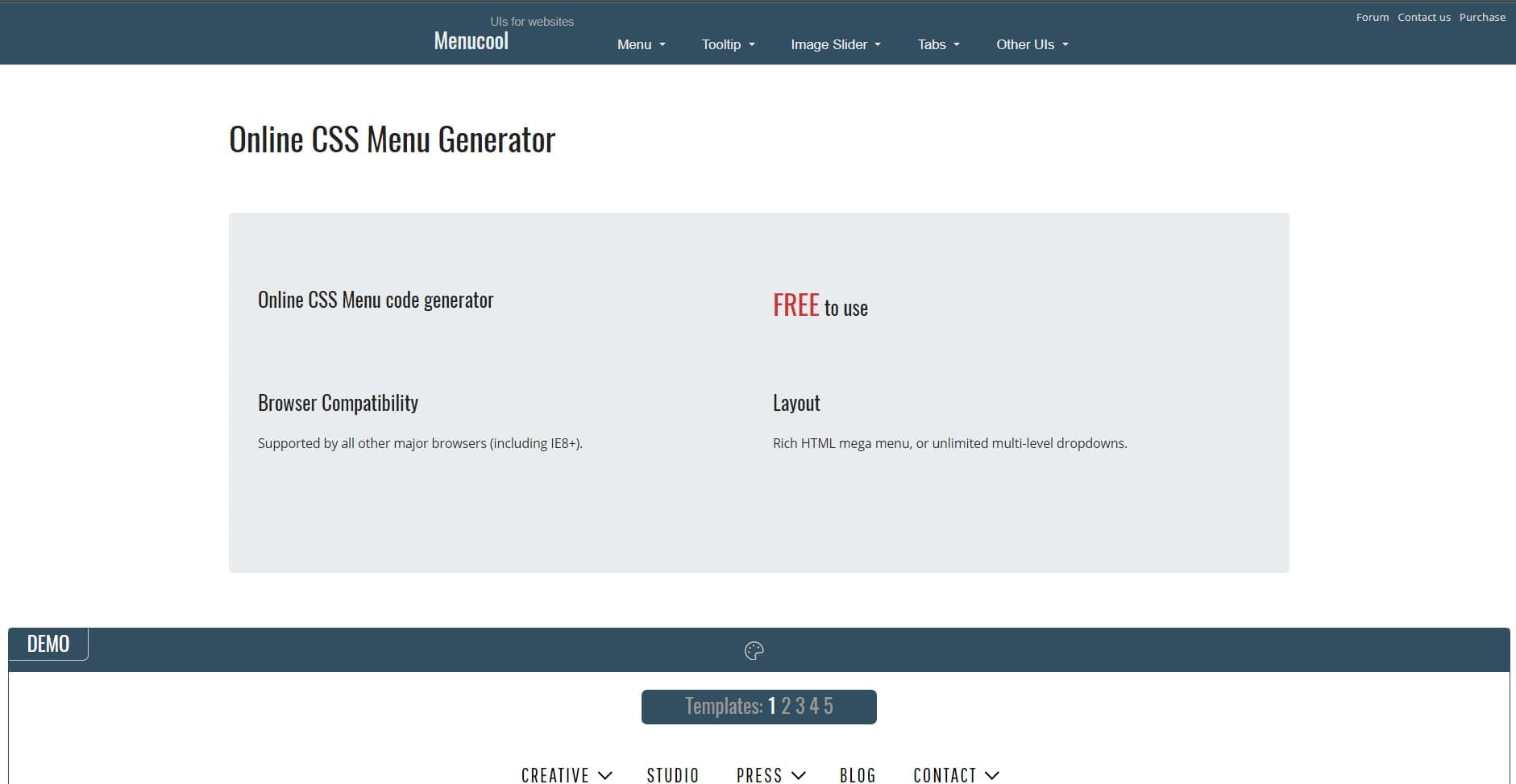This screenshot has width=1516, height=784.
Task: Select template 1 in the Templates bar
Action: click(x=774, y=706)
